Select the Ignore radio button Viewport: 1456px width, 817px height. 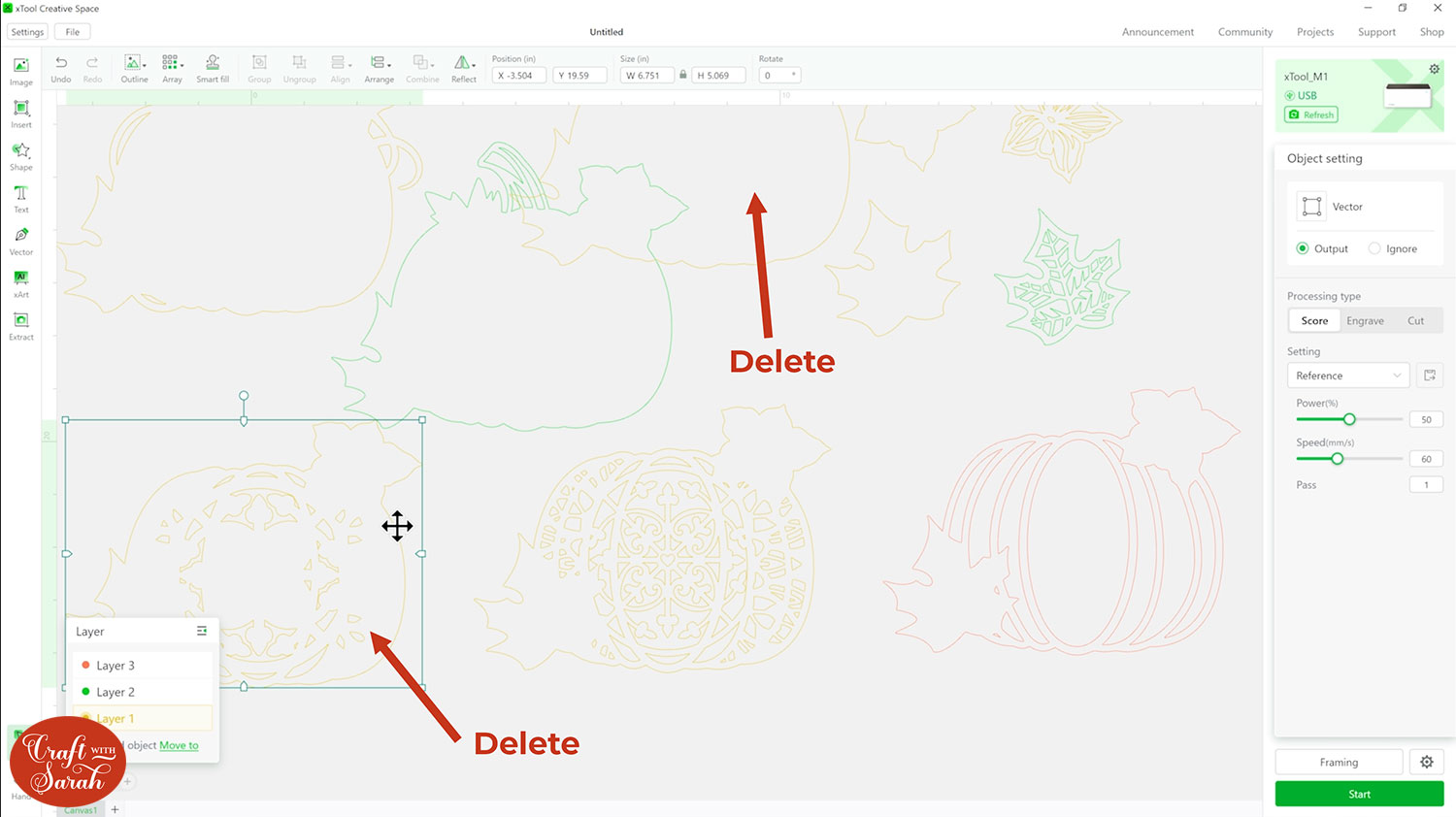(x=1374, y=248)
